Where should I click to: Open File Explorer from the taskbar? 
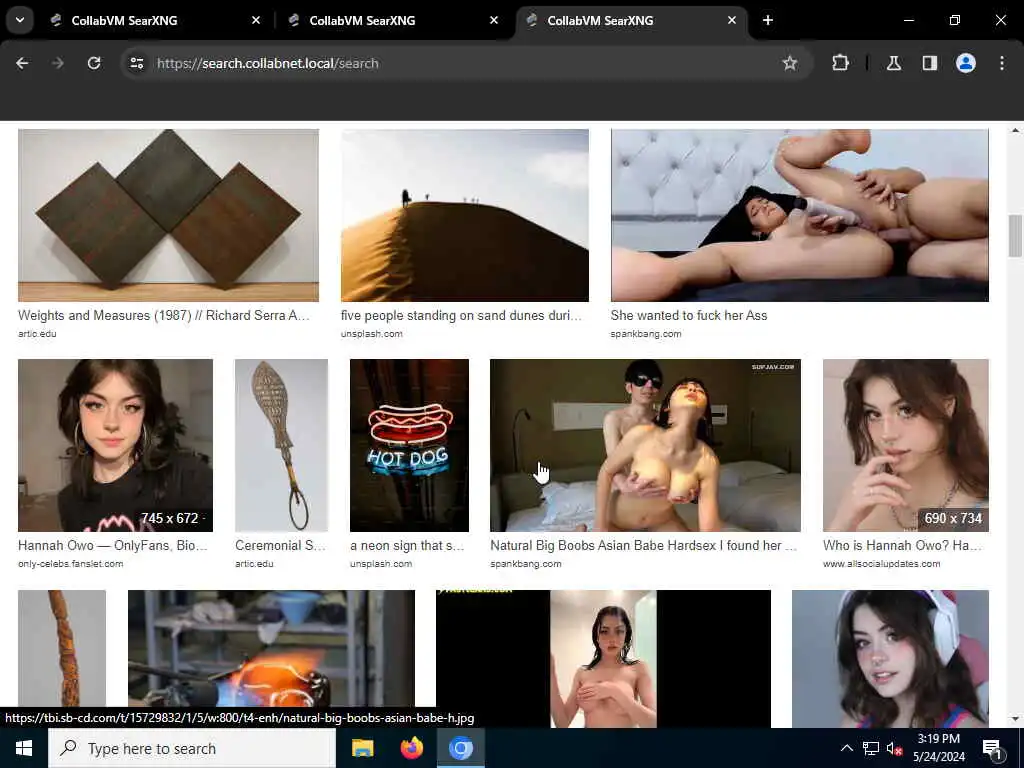tap(362, 748)
